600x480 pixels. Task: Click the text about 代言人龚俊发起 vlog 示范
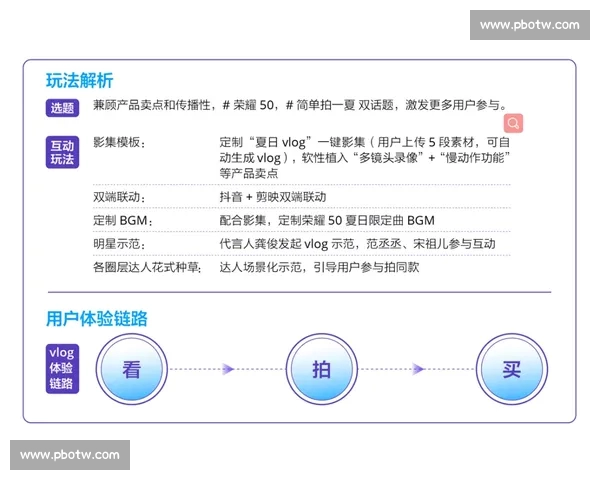[357, 244]
